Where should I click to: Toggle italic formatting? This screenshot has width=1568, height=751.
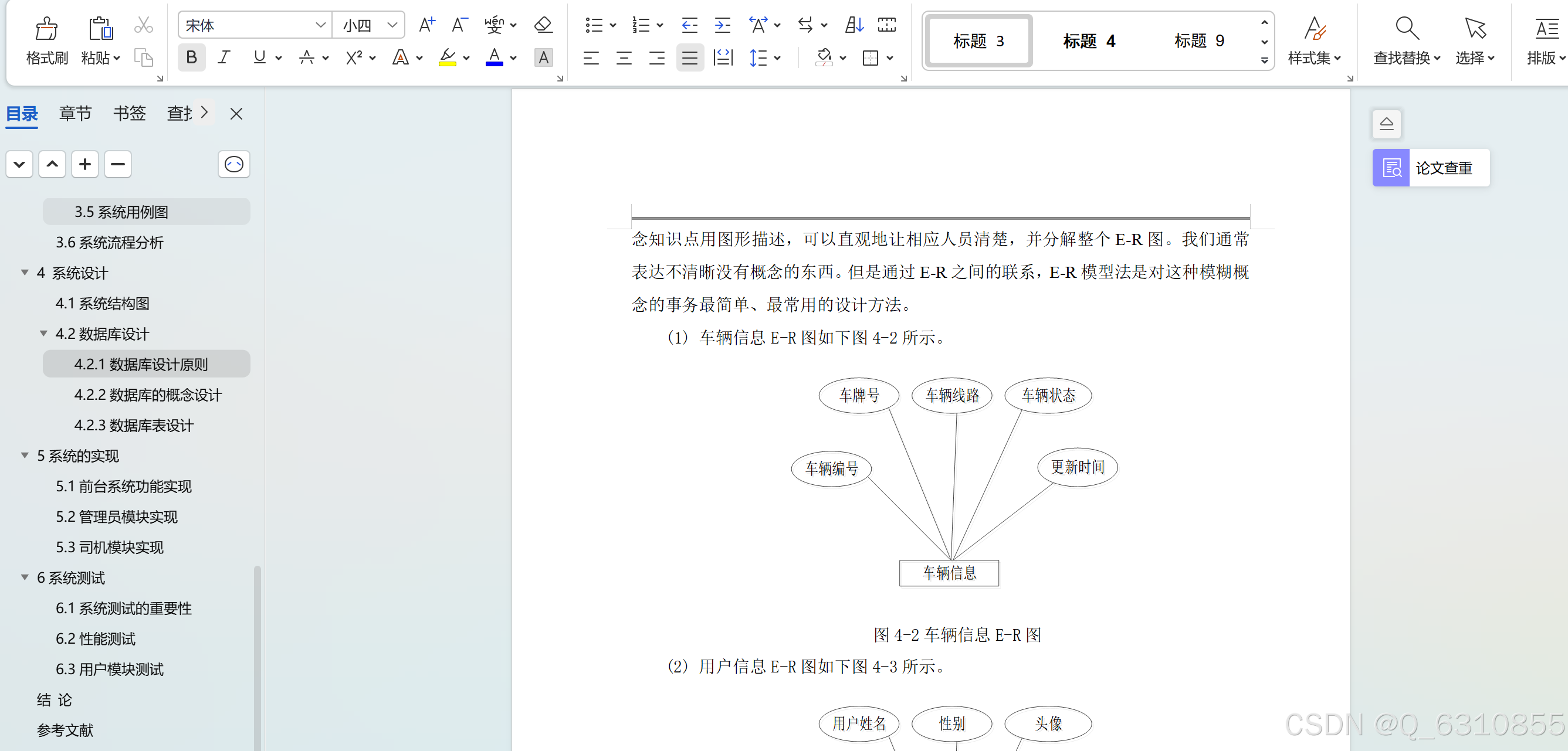coord(225,58)
